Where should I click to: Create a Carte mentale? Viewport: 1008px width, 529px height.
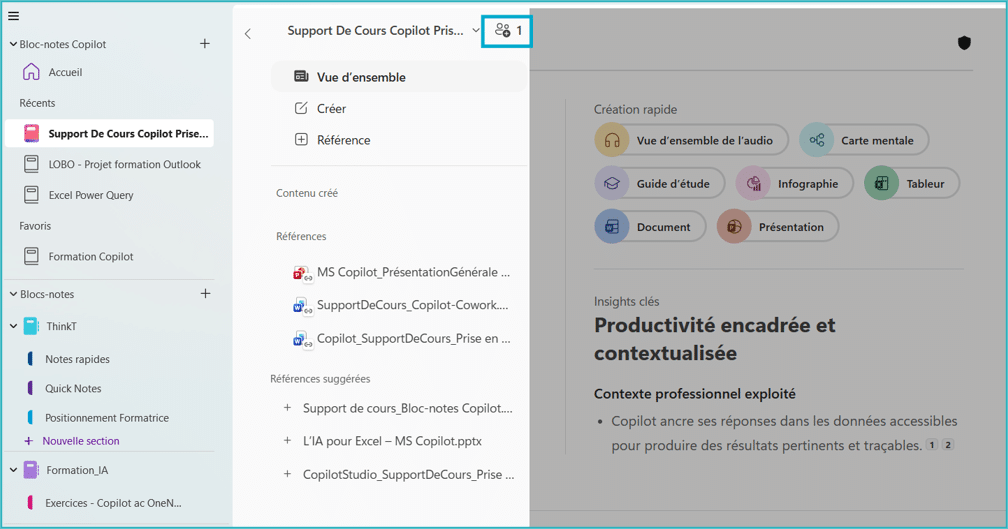pos(864,141)
